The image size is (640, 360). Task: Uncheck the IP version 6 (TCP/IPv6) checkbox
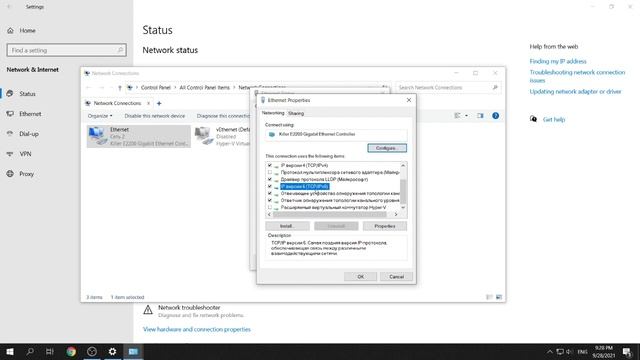pyautogui.click(x=270, y=186)
